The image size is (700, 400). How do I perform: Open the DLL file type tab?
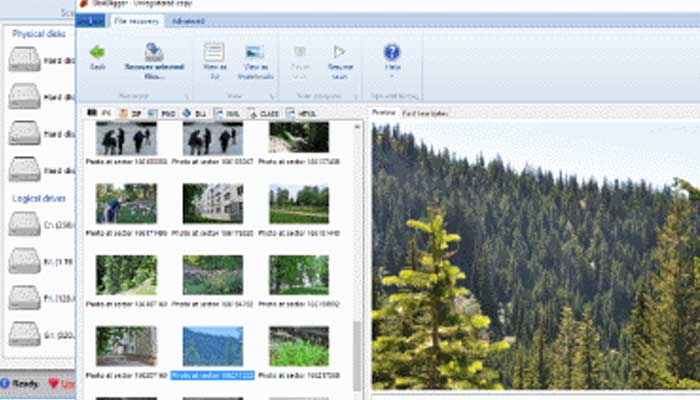(195, 114)
